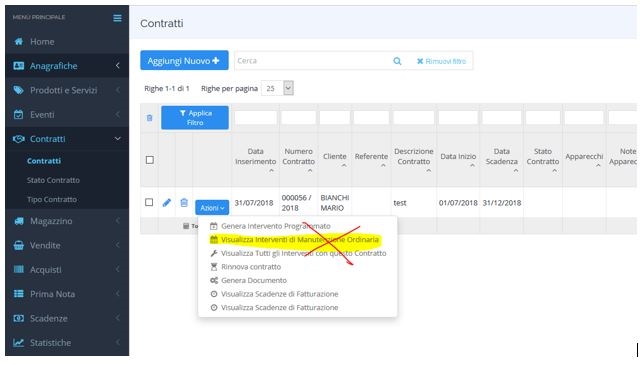Select Visualizza Tutti gli Interventi con questo Contratto

tap(303, 253)
